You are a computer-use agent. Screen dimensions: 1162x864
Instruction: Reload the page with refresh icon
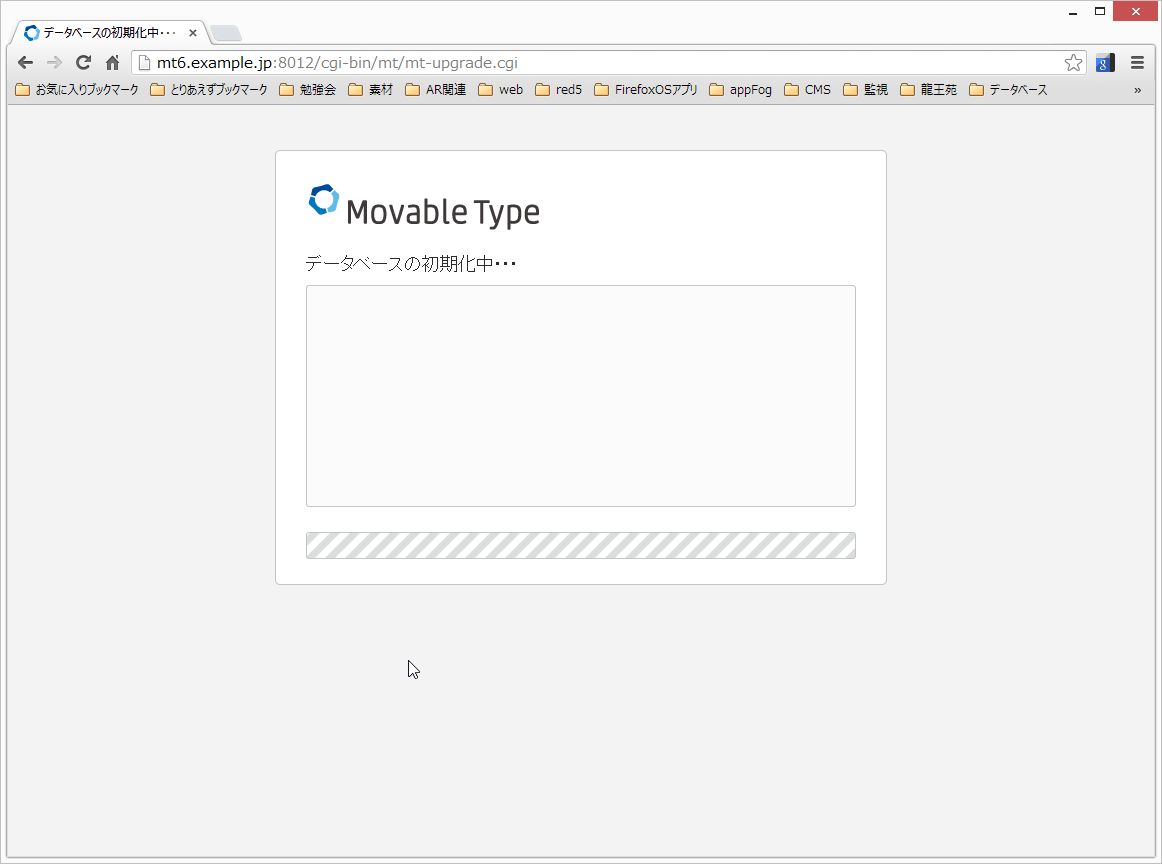pyautogui.click(x=84, y=63)
